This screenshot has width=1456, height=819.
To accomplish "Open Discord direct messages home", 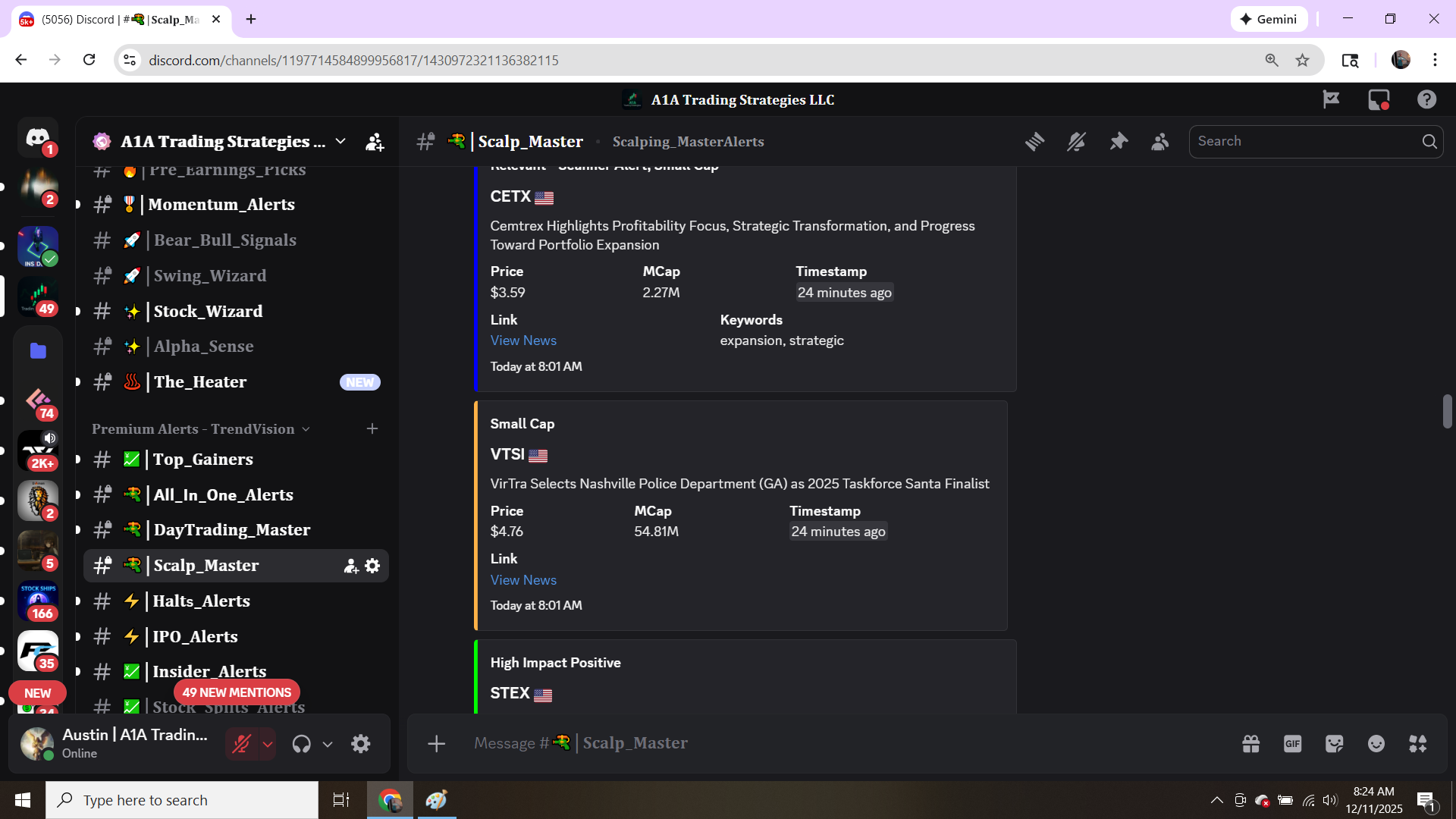I will 38,138.
